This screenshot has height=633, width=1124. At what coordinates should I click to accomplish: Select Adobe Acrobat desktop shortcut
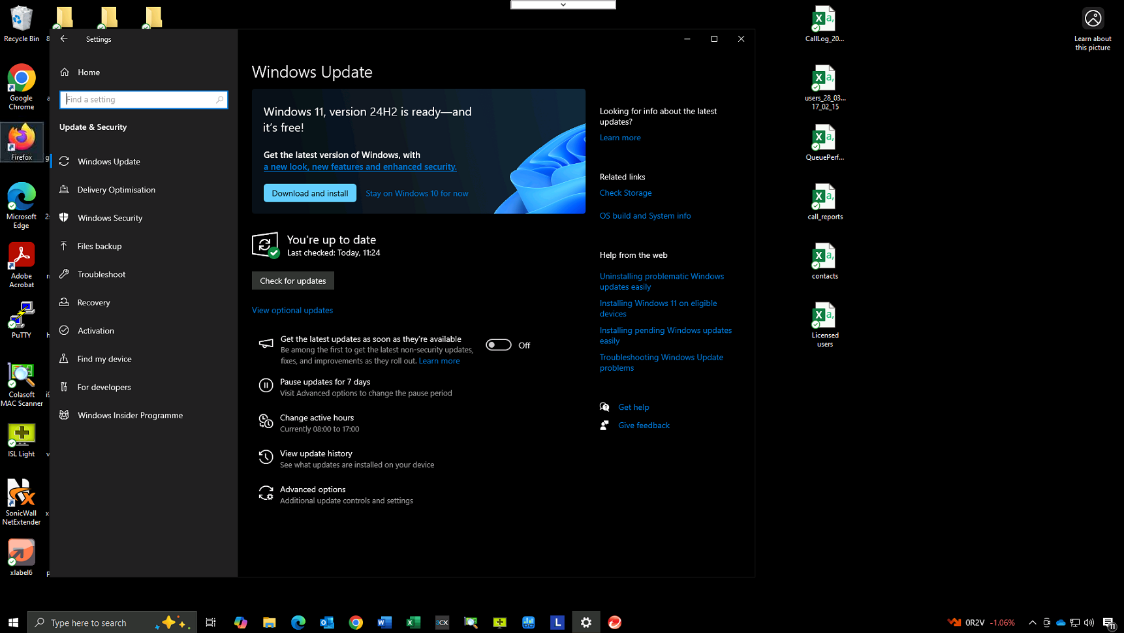22,265
